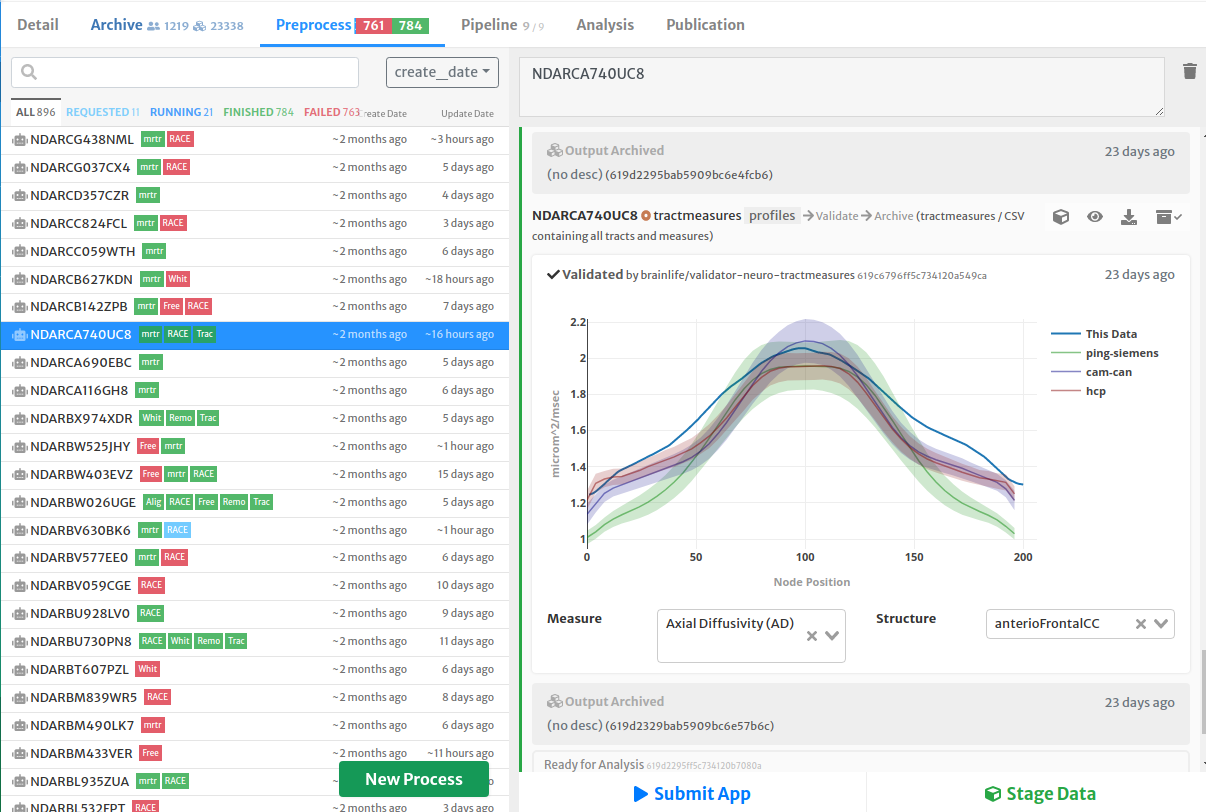Click the orange tractmeasures datatype dot

click(x=646, y=215)
